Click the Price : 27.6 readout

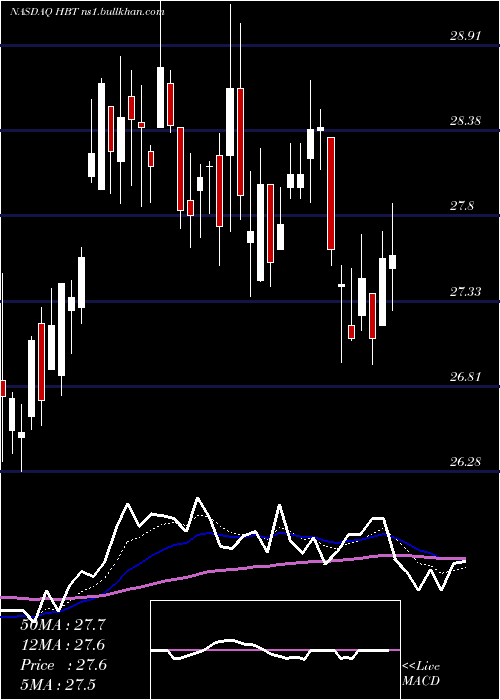(63, 665)
